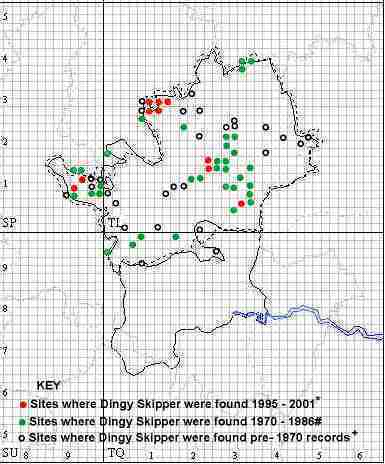Click the "TQ" grid square label
385x464 pixels.
(x=116, y=453)
